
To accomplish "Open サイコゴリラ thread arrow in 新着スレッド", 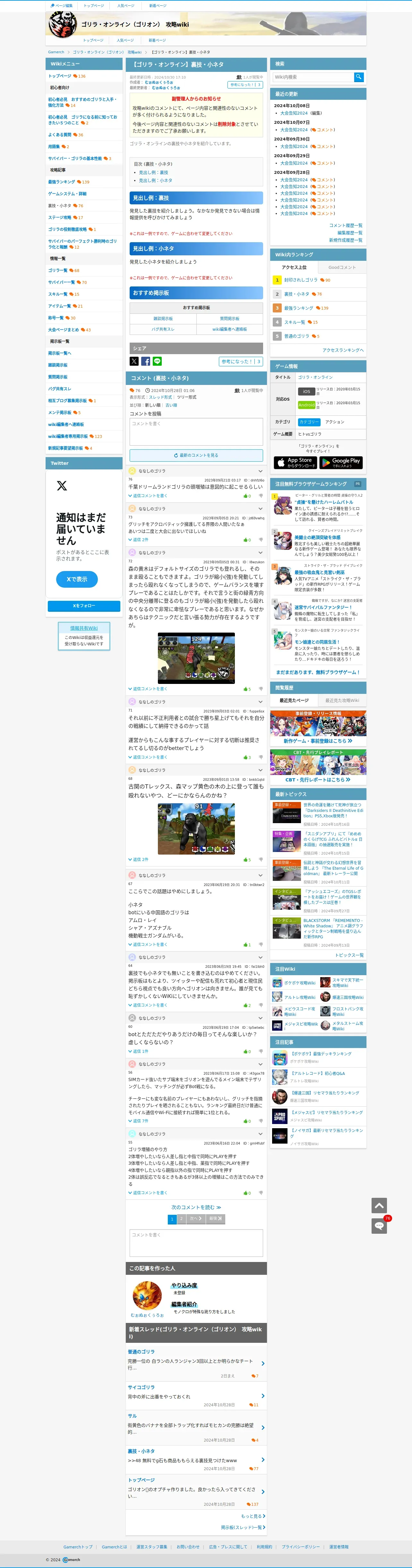I will pyautogui.click(x=263, y=1396).
